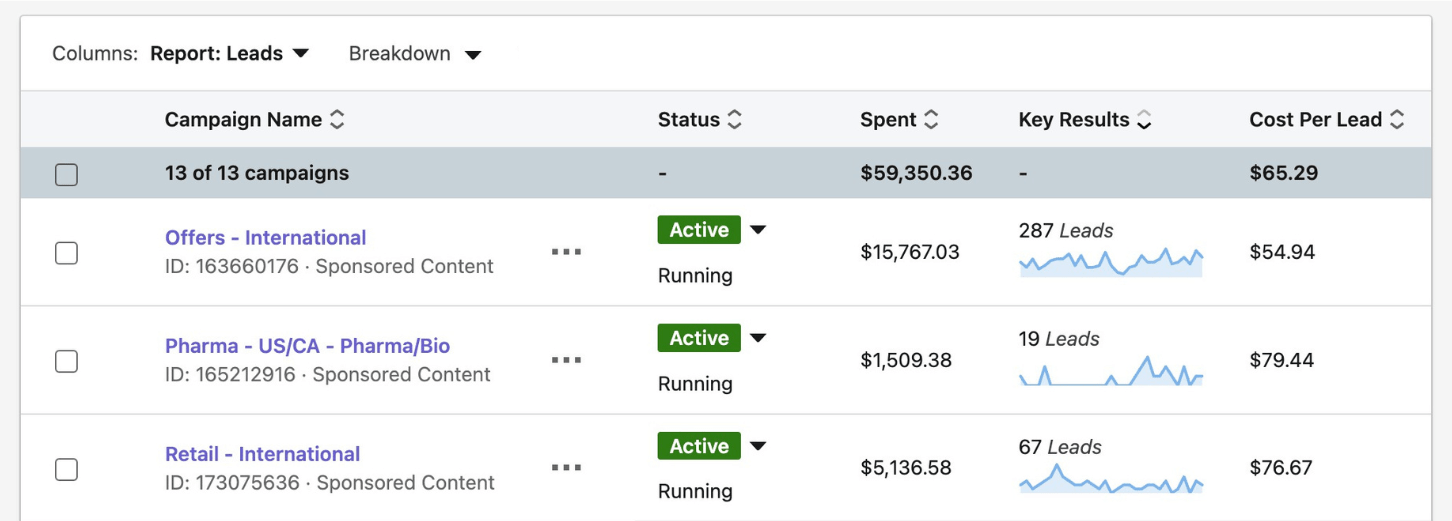
Task: Click the Status column sort icon
Action: click(x=734, y=120)
